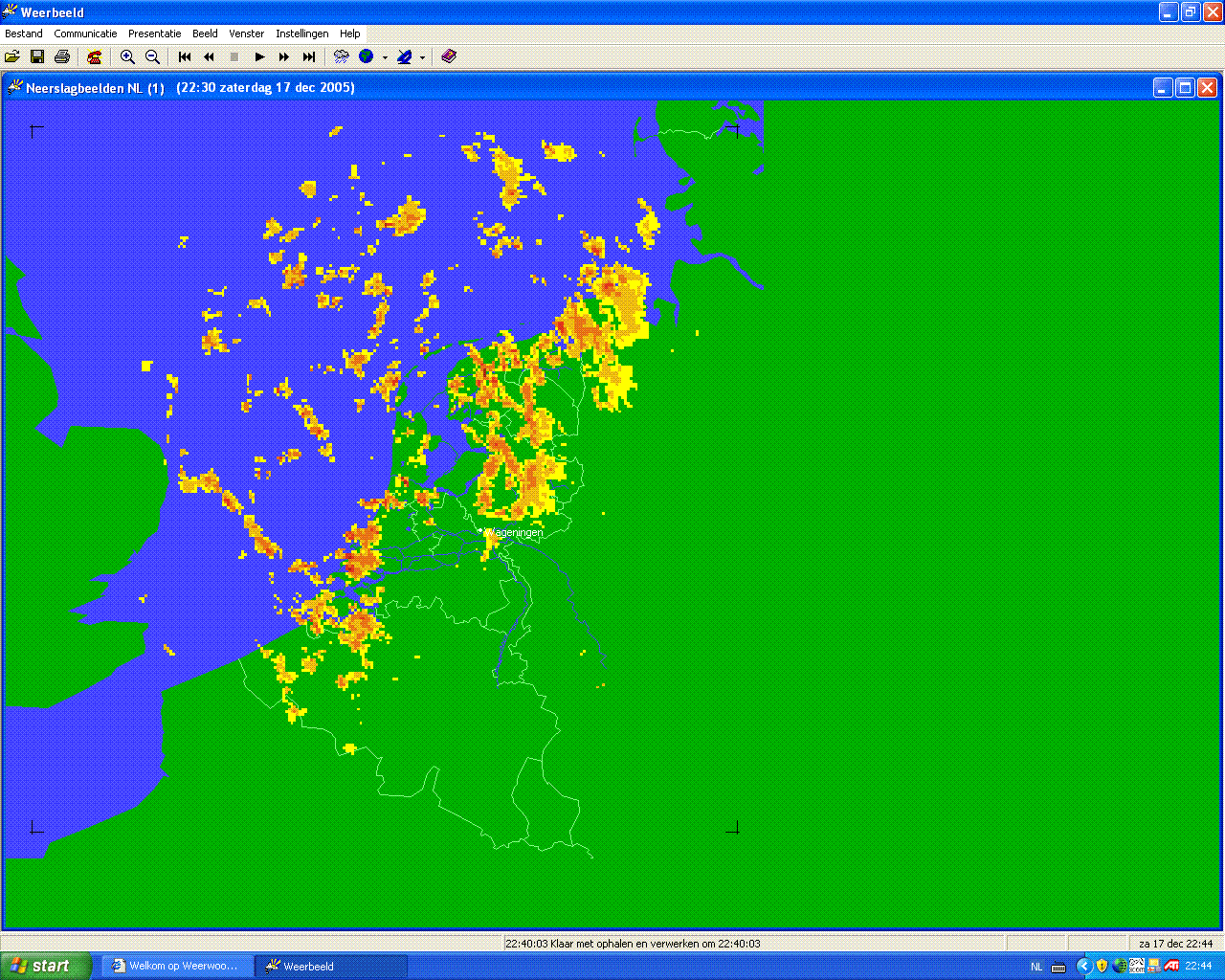Open the Communicatie menu

pos(85,33)
